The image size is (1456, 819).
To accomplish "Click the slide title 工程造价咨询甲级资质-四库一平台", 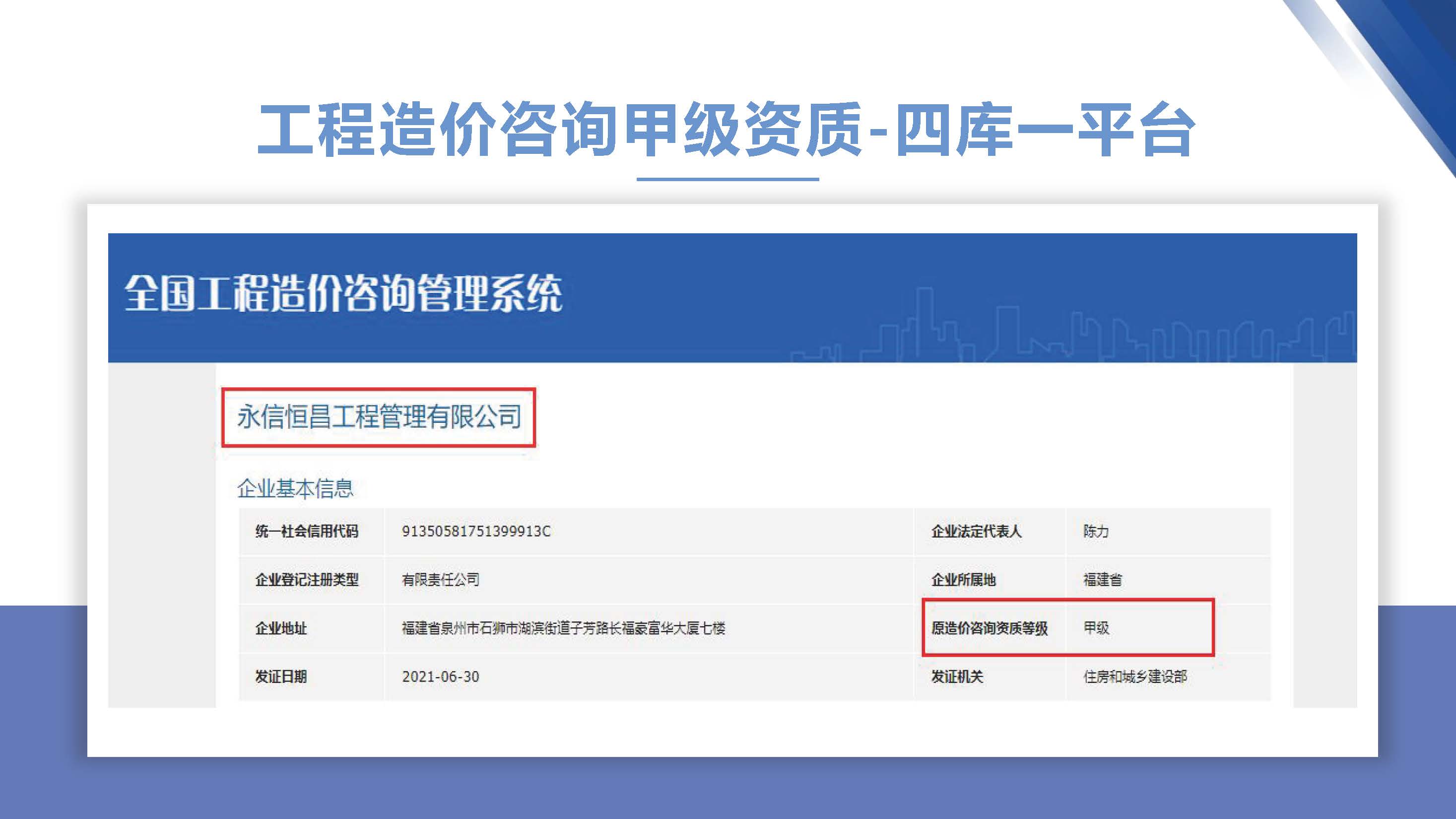I will click(727, 130).
